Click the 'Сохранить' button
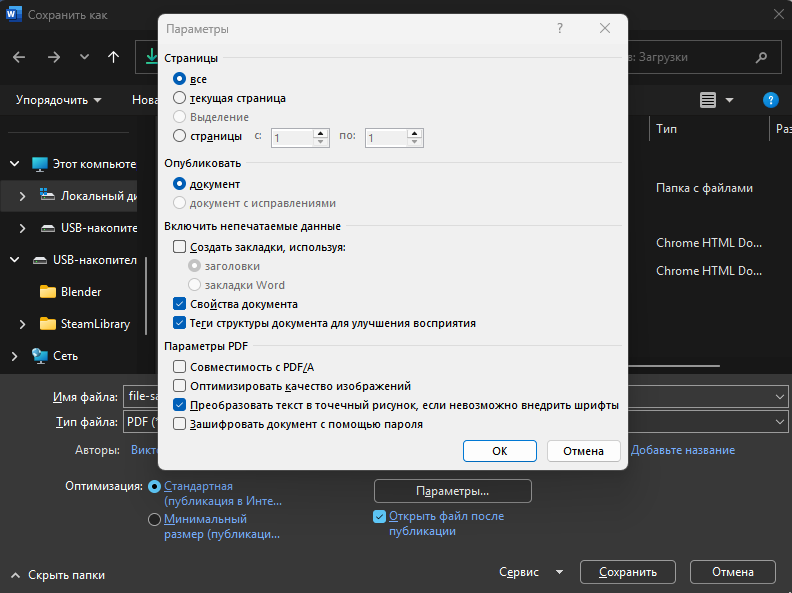Viewport: 792px width, 593px height. pyautogui.click(x=628, y=572)
